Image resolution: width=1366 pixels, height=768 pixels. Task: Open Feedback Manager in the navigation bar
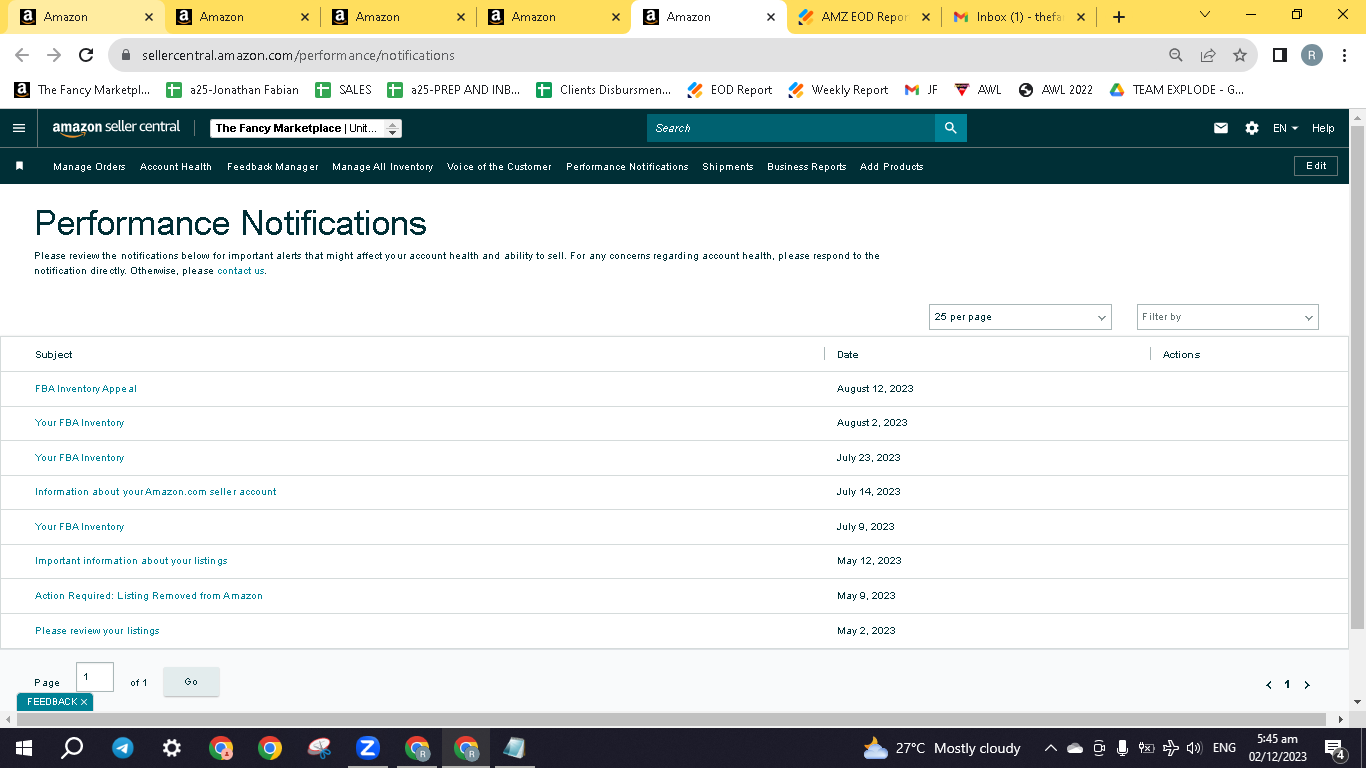tap(273, 167)
